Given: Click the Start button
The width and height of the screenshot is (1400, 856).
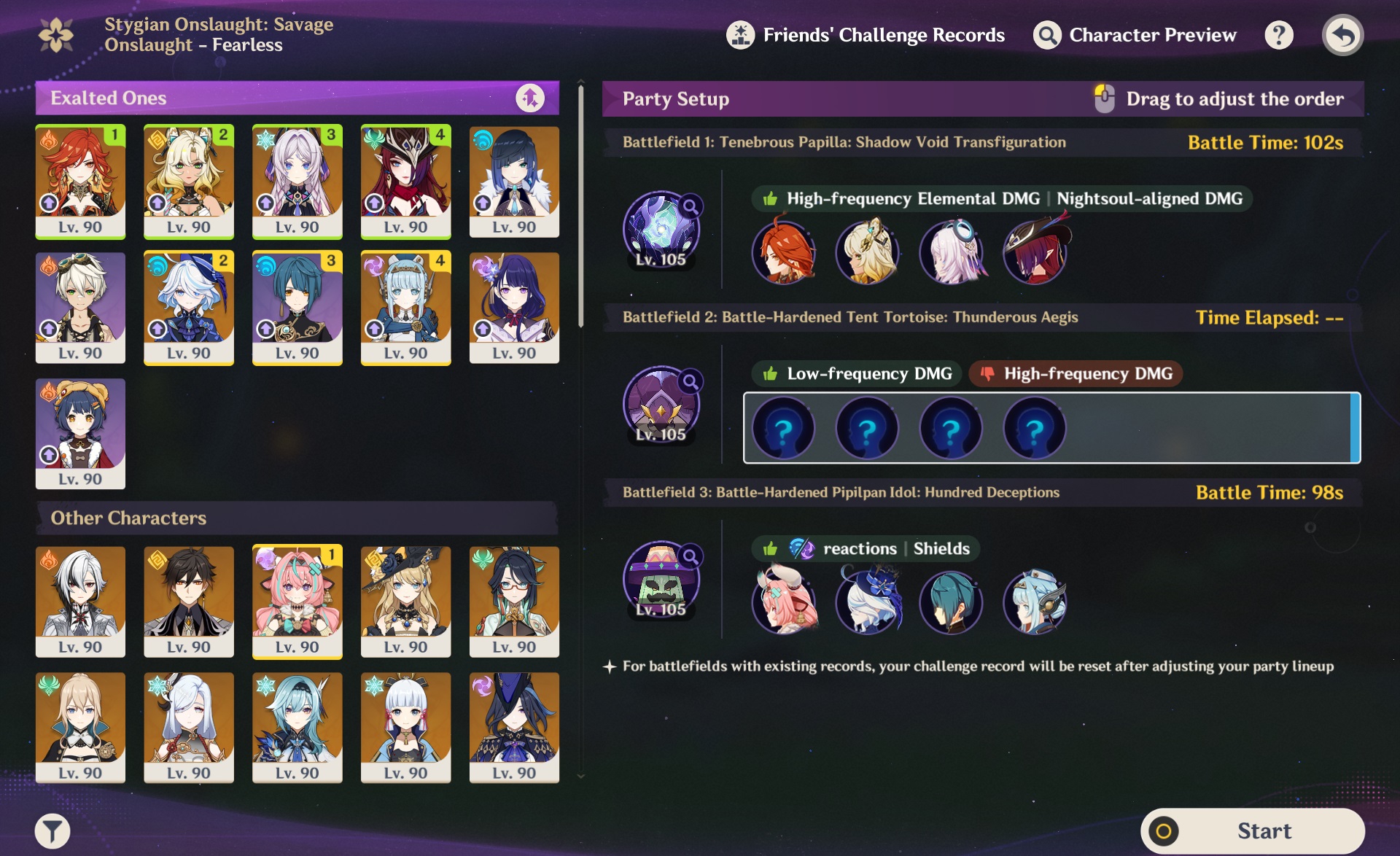Looking at the screenshot, I should pyautogui.click(x=1252, y=830).
